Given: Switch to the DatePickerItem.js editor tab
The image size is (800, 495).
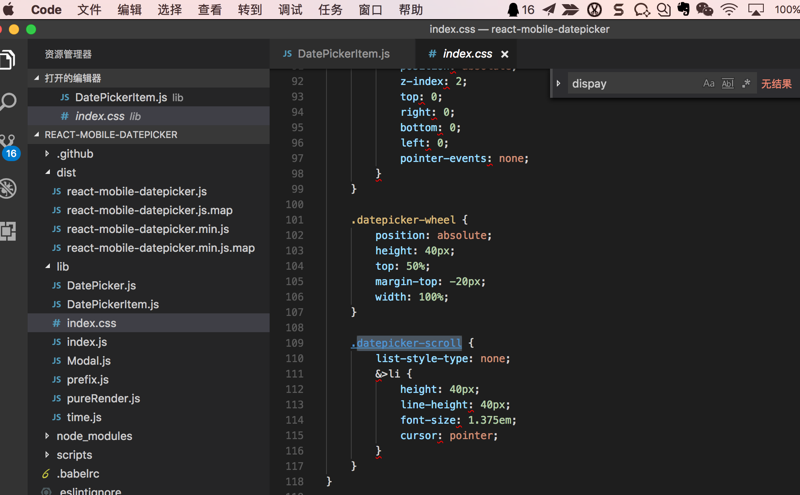Looking at the screenshot, I should [342, 54].
